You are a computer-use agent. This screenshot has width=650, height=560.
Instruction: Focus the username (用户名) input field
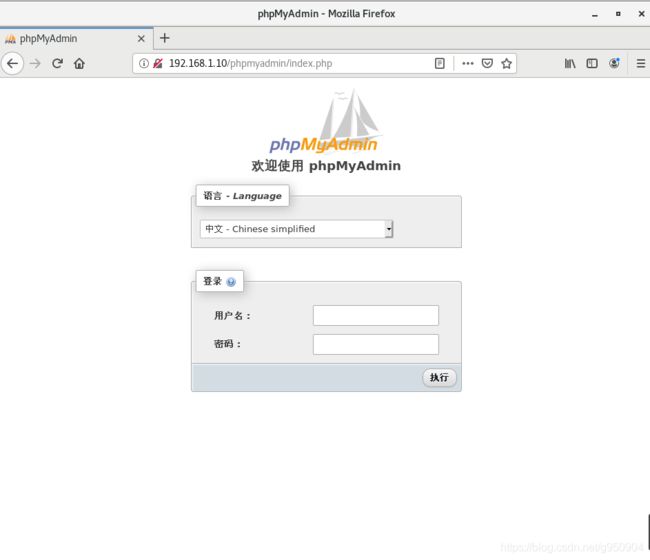(x=376, y=315)
